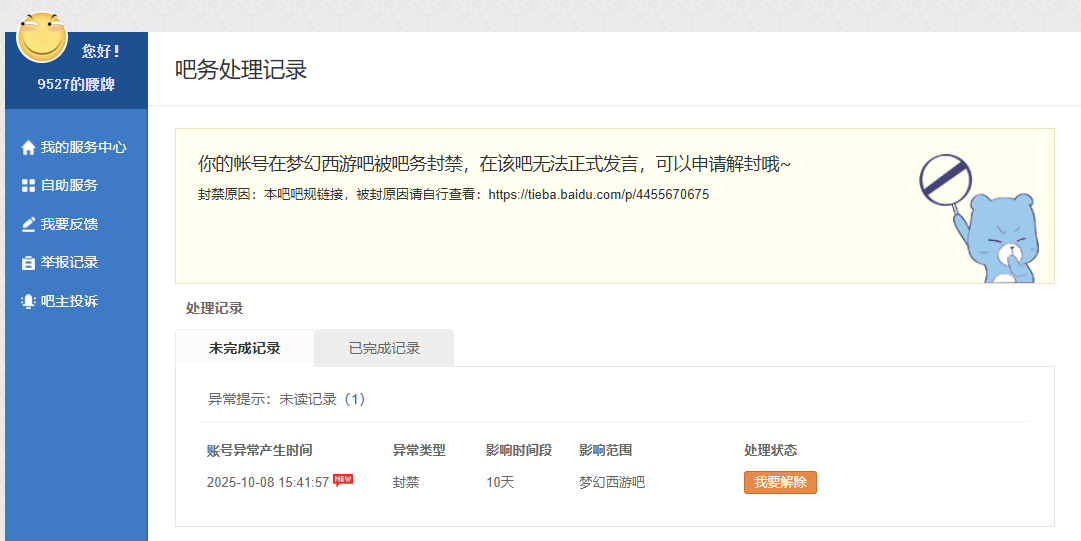Click the pencil icon beside 我要反馈
1081x541 pixels.
(x=28, y=224)
